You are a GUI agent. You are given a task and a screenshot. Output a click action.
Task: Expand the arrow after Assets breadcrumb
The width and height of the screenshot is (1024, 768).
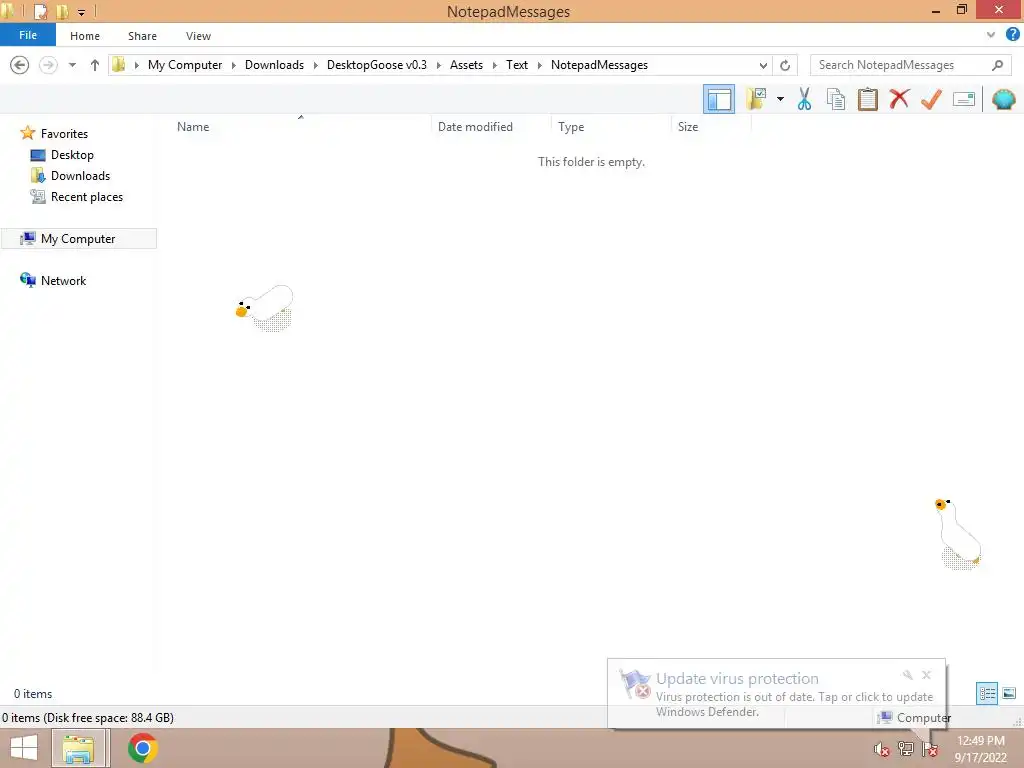[x=494, y=65]
